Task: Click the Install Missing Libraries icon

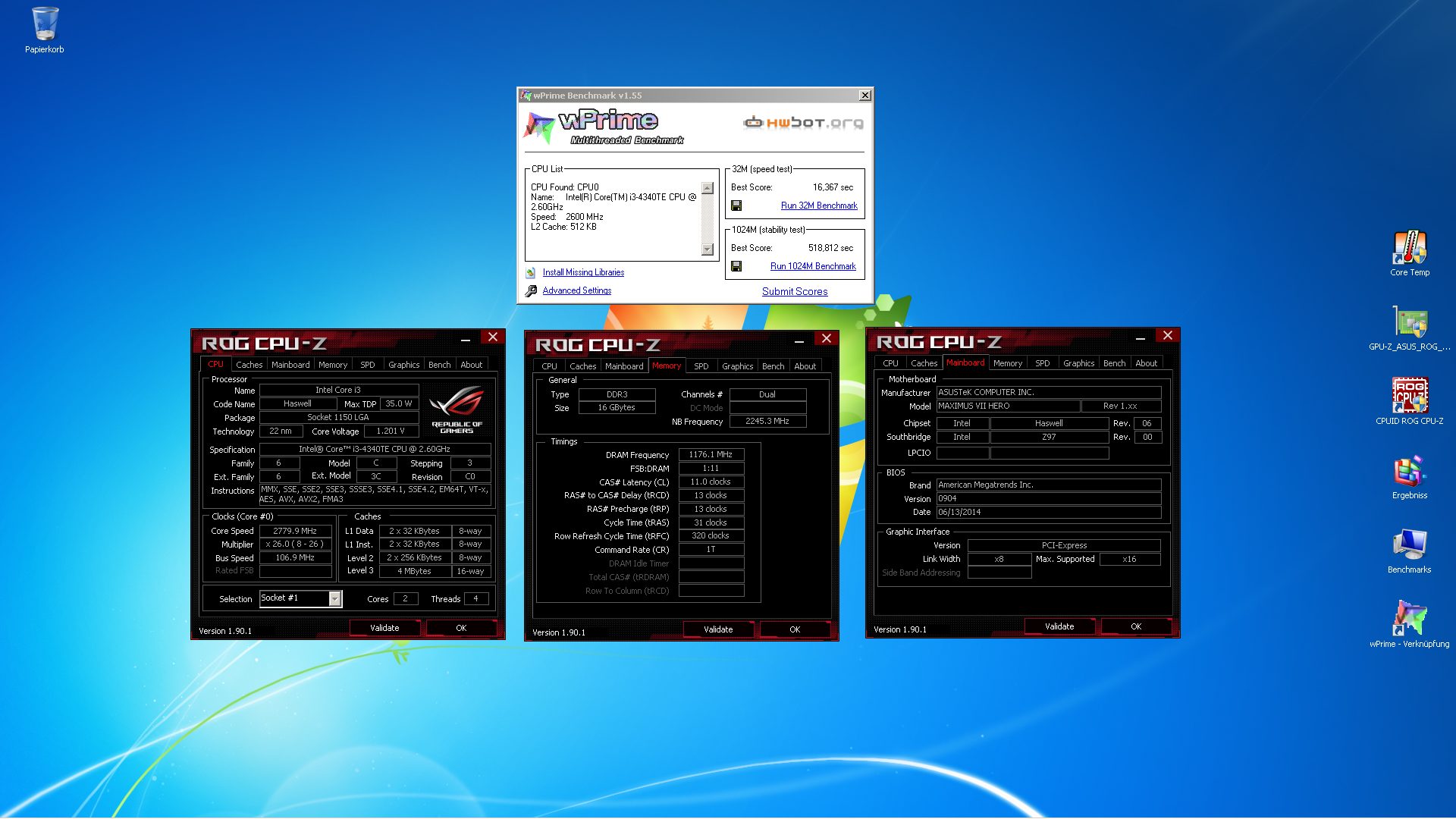Action: [531, 272]
